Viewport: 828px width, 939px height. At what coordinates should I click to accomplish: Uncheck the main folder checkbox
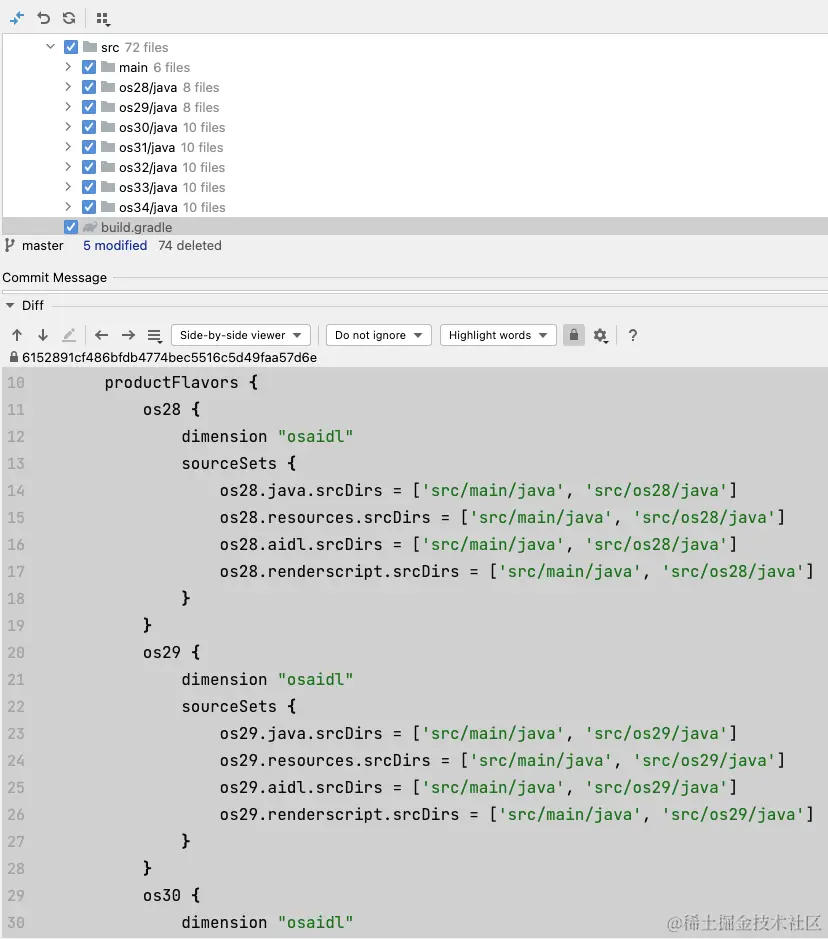tap(89, 67)
